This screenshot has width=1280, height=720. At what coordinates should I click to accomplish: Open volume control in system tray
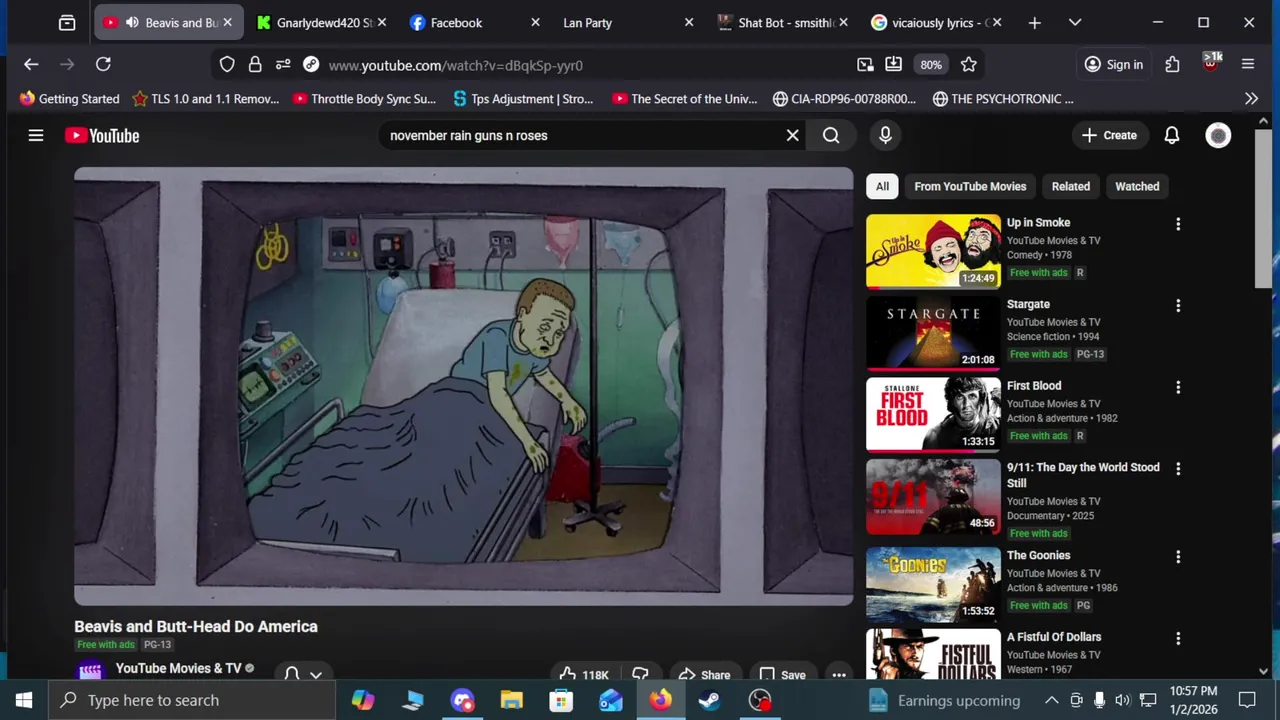coord(1122,700)
